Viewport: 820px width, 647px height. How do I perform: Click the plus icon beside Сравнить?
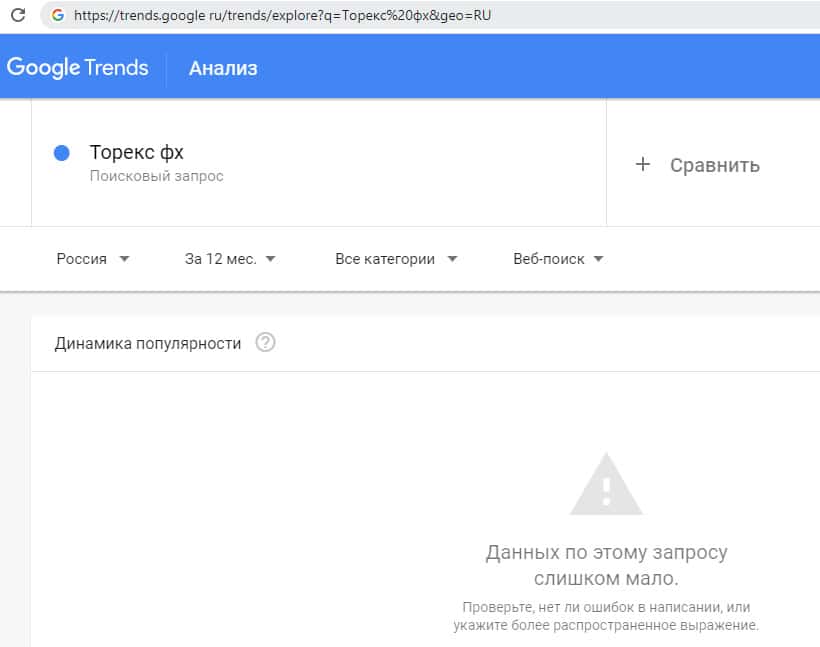click(x=643, y=165)
